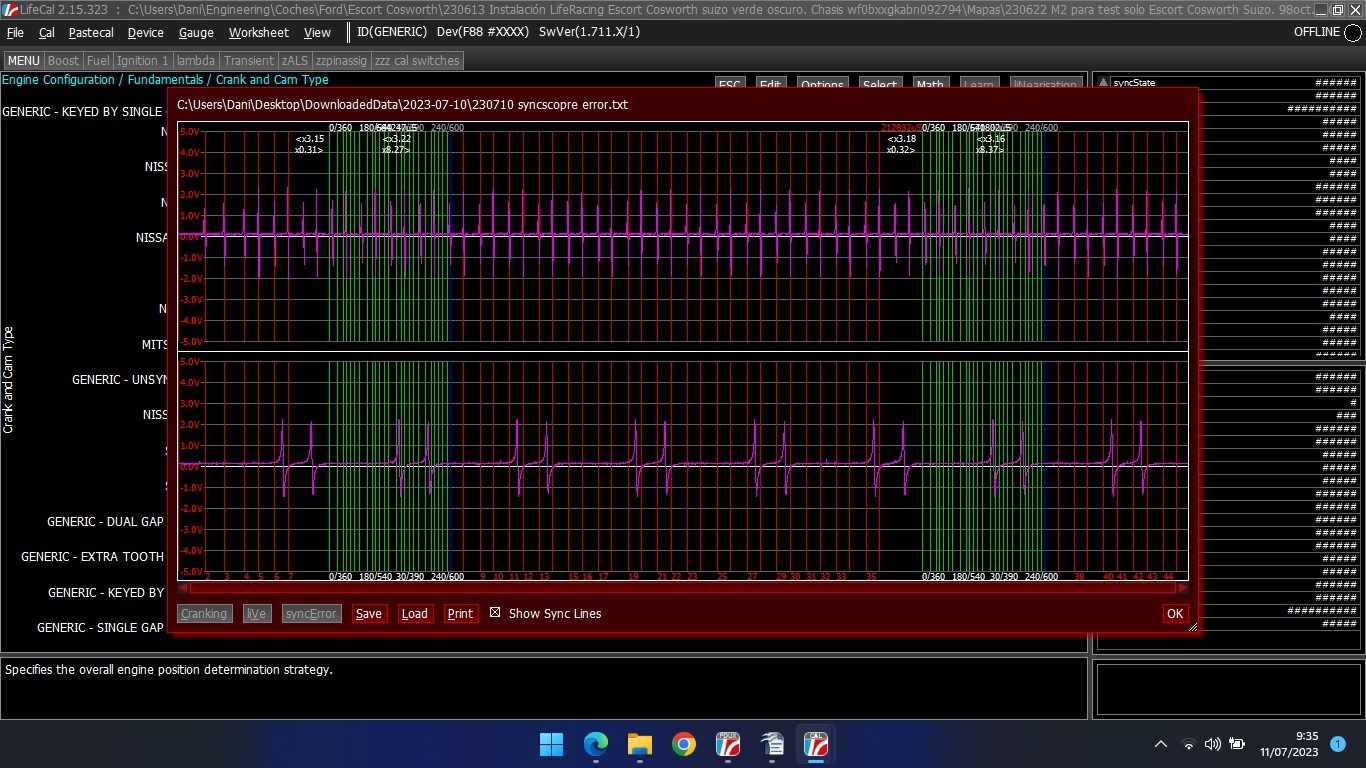Click the OK button to close the scope

(1175, 613)
